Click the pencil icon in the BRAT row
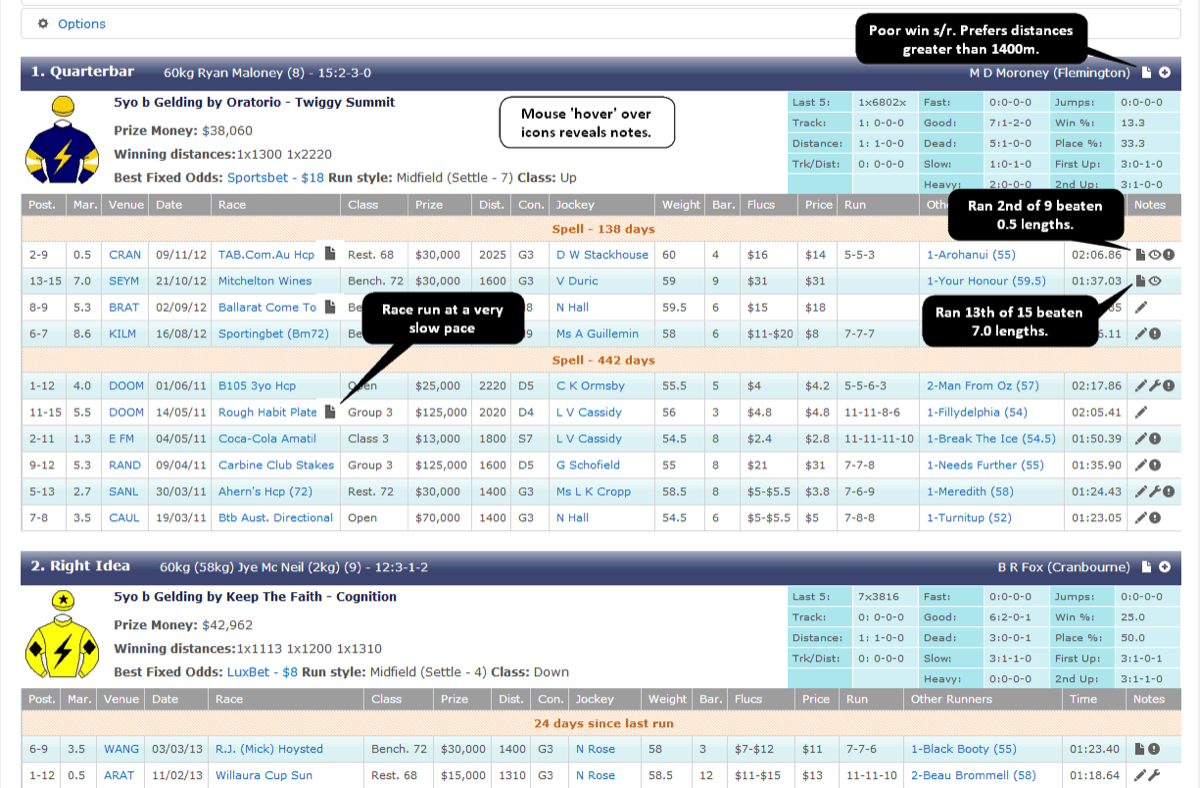 tap(1141, 308)
